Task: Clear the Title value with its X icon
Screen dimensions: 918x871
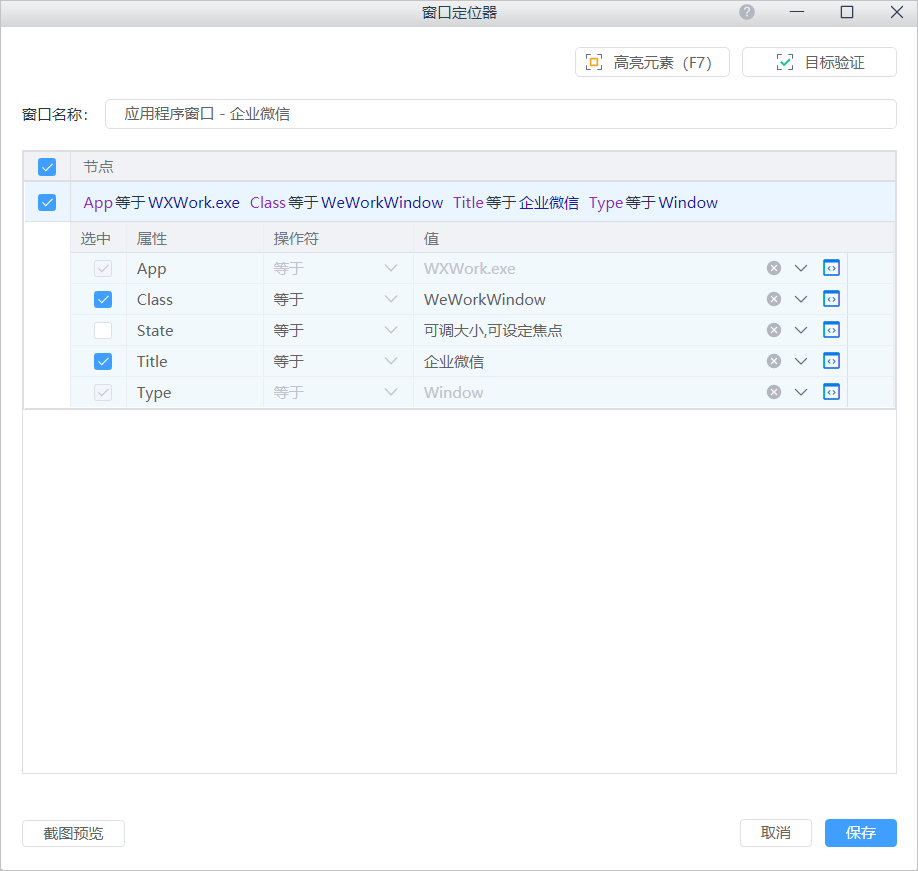Action: point(773,361)
